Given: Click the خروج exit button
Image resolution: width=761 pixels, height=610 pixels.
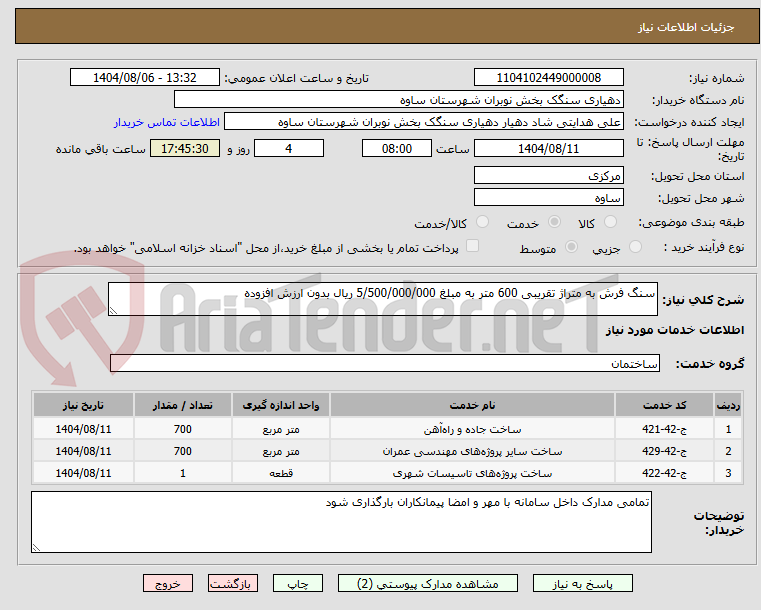Looking at the screenshot, I should click(168, 583).
